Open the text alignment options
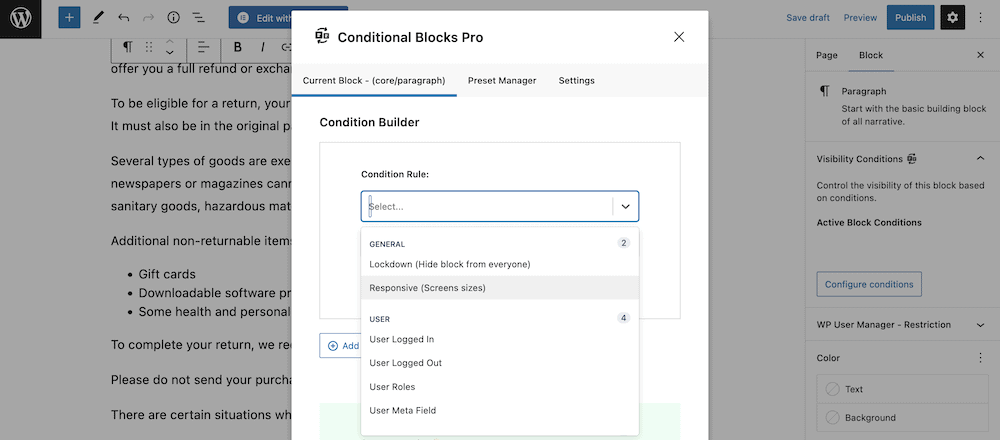The image size is (1000, 440). tap(203, 47)
